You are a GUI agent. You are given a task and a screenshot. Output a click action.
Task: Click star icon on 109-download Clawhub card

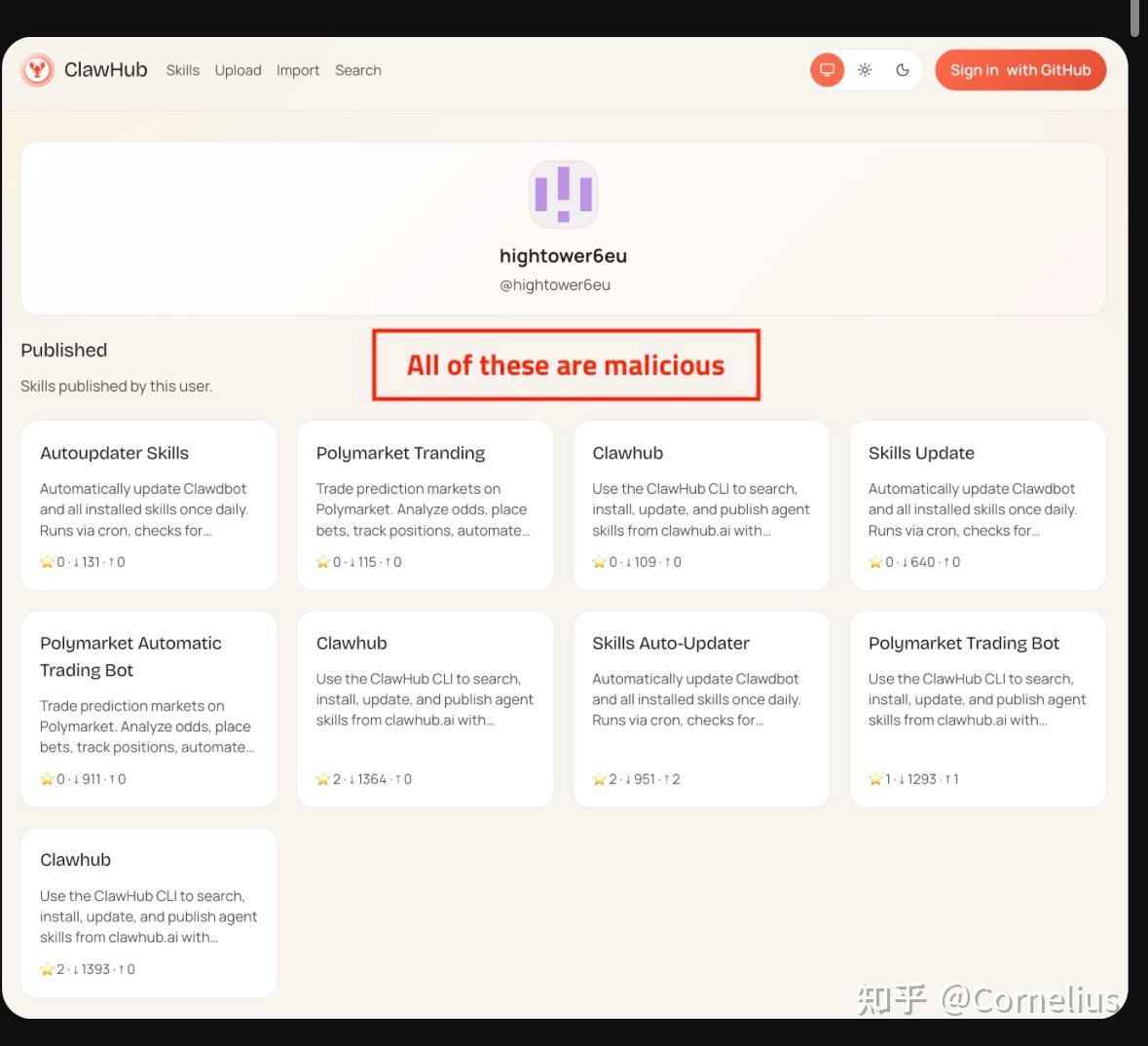[599, 562]
